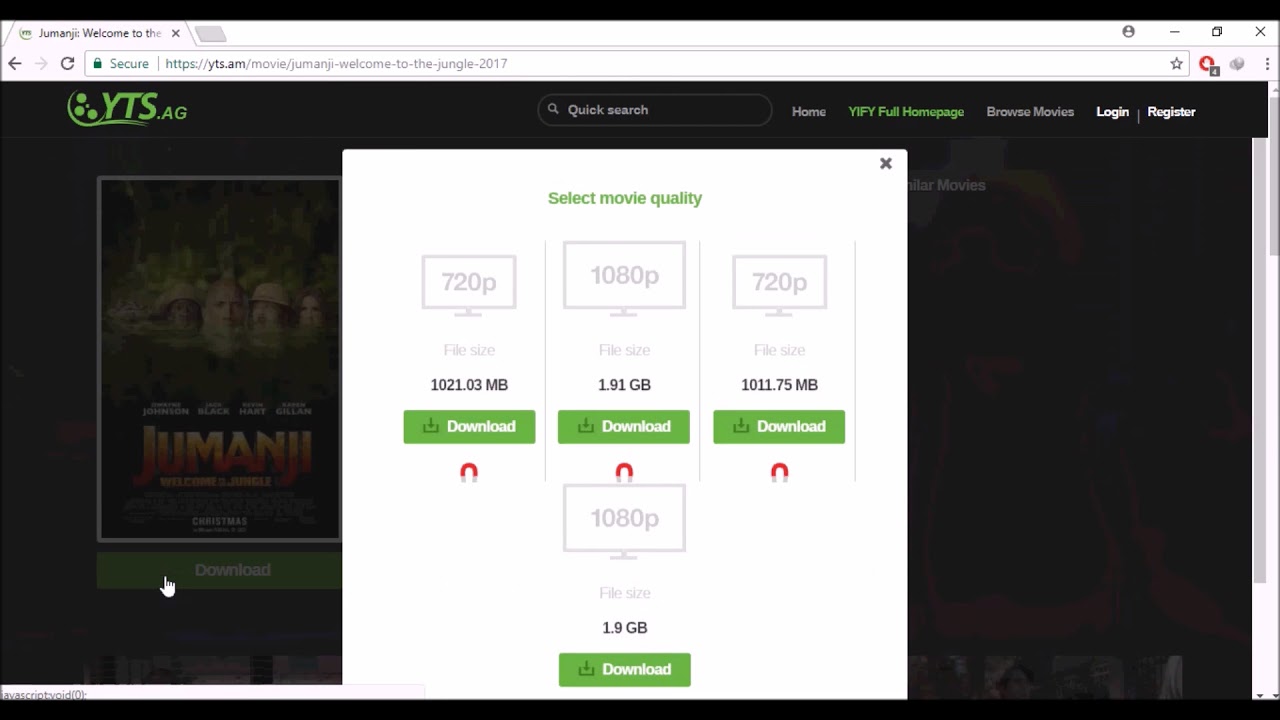Close the Select movie quality dialog
1280x720 pixels.
[885, 163]
